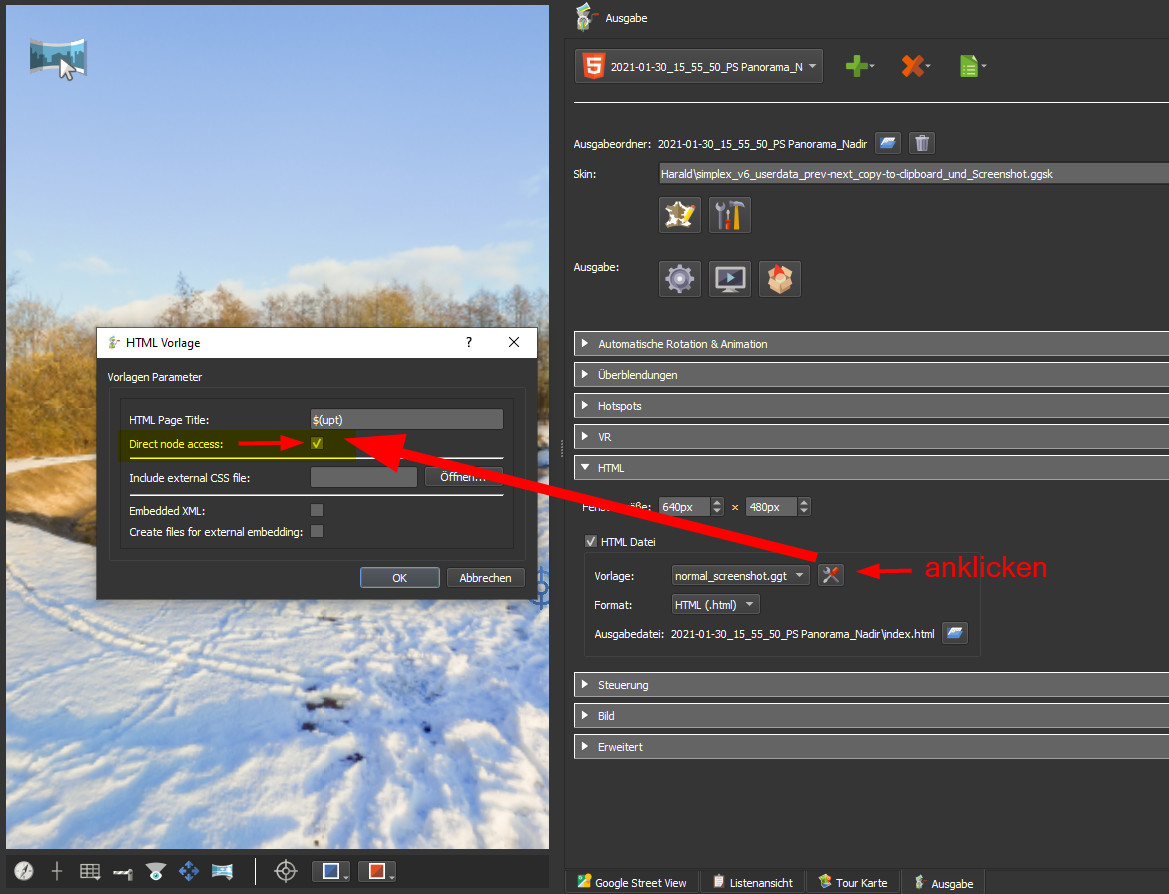This screenshot has width=1169, height=894.
Task: Open the Vorlage normal_screenshot.ggt dropdown
Action: 740,576
